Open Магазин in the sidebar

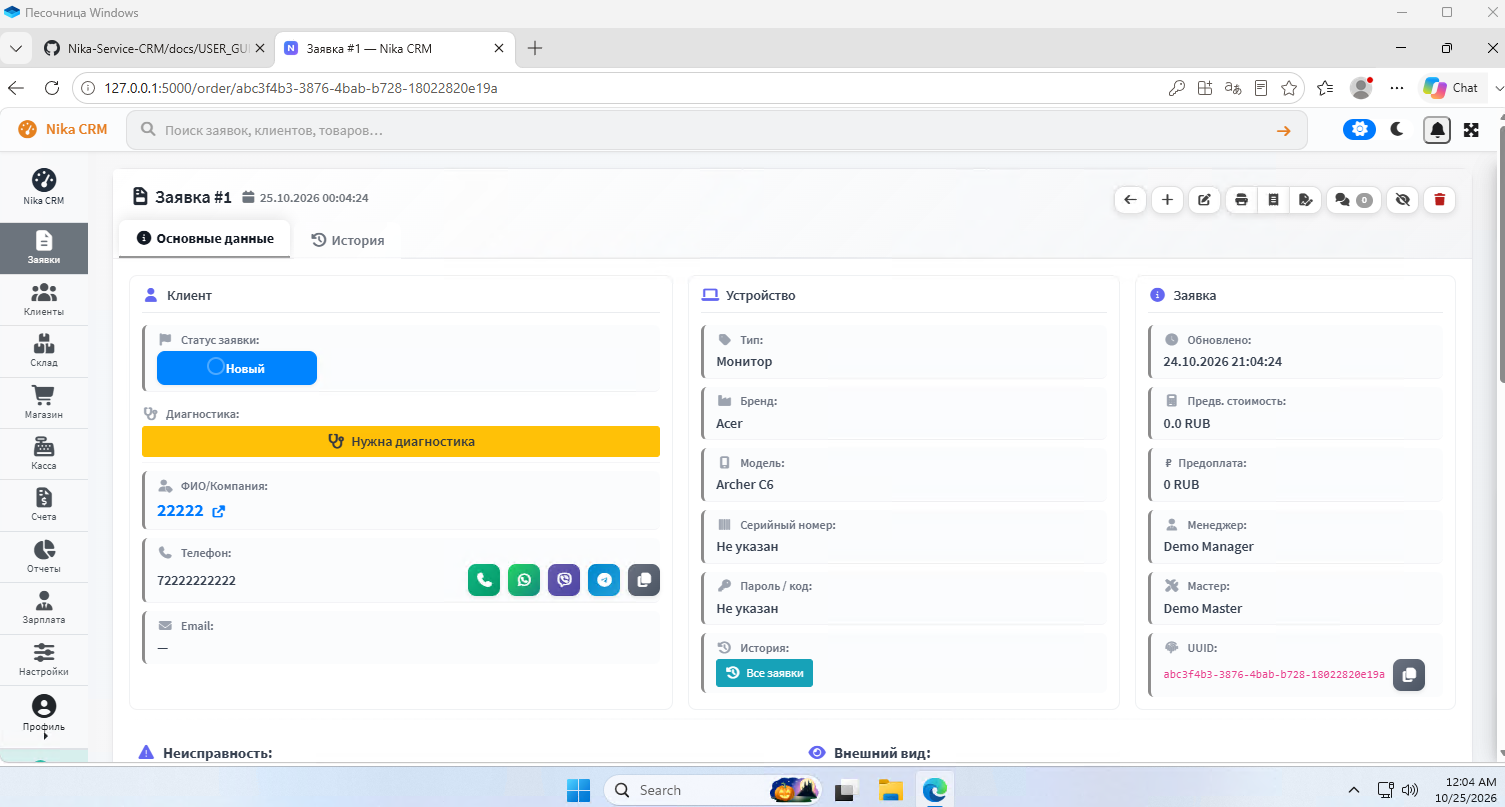pos(44,403)
